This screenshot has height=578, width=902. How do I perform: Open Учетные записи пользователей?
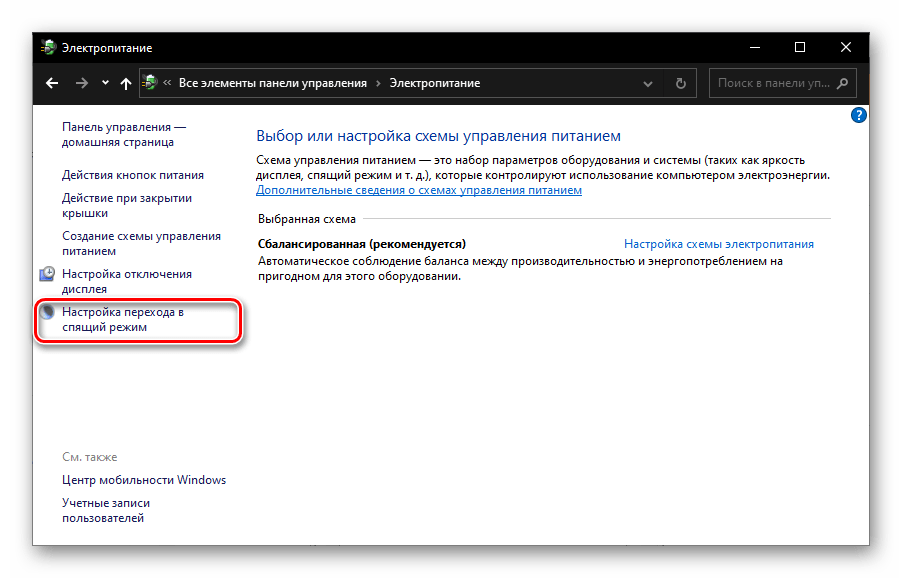[x=106, y=510]
